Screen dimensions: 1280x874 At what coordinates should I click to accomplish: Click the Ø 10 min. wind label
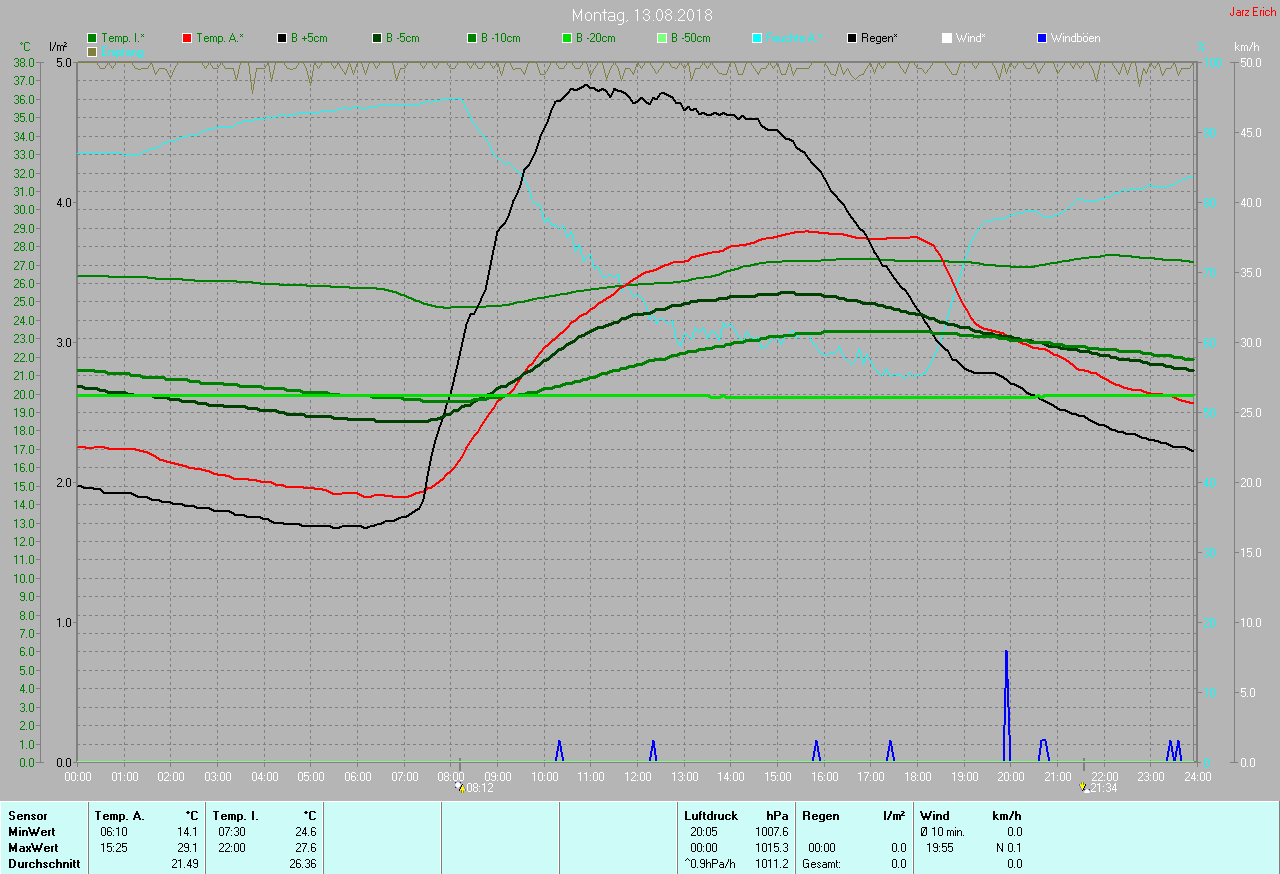pos(942,832)
